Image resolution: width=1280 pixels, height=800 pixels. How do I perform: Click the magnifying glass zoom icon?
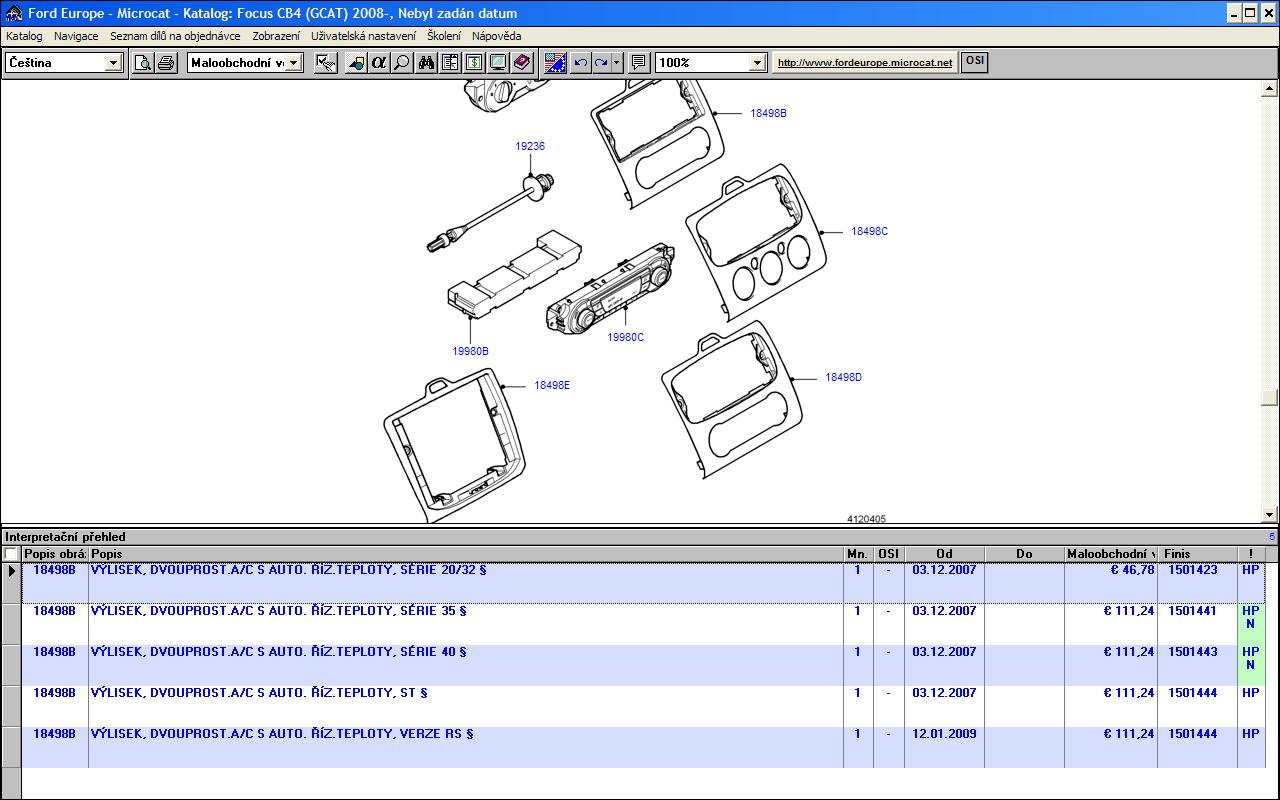click(x=402, y=63)
